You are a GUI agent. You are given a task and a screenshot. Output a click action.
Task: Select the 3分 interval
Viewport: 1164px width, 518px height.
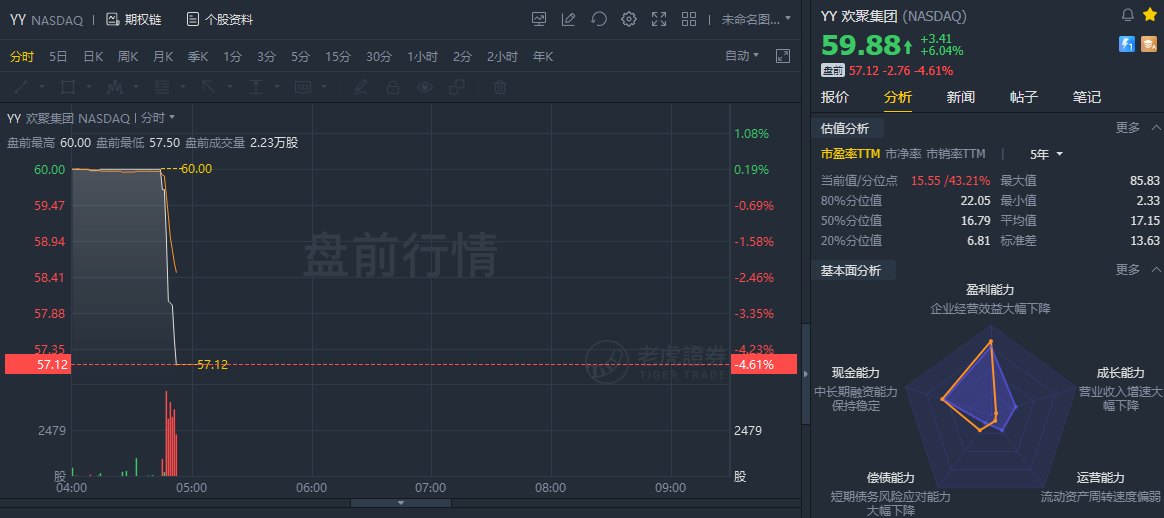tap(267, 56)
